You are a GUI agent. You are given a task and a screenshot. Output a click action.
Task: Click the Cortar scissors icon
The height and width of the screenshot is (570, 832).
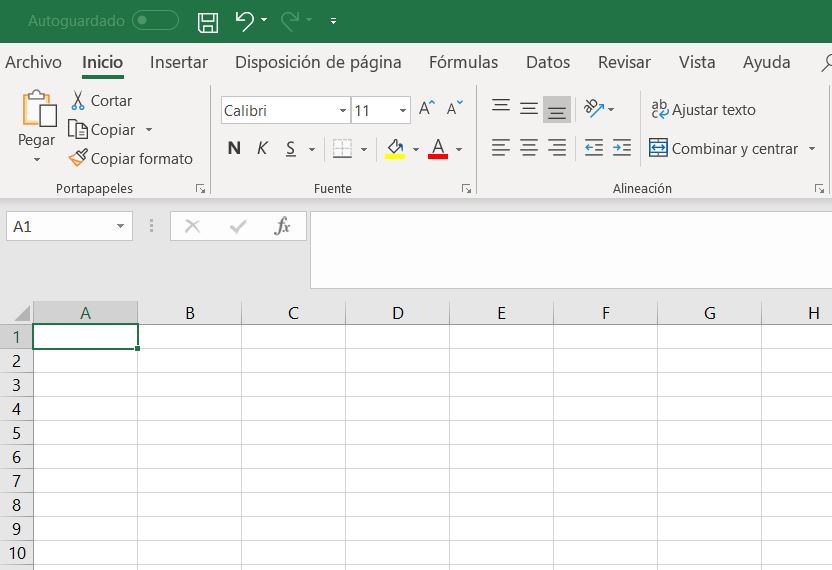(78, 101)
